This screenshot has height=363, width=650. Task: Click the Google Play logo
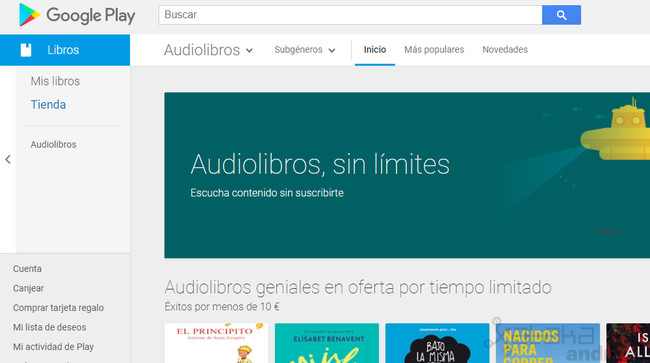(x=77, y=15)
